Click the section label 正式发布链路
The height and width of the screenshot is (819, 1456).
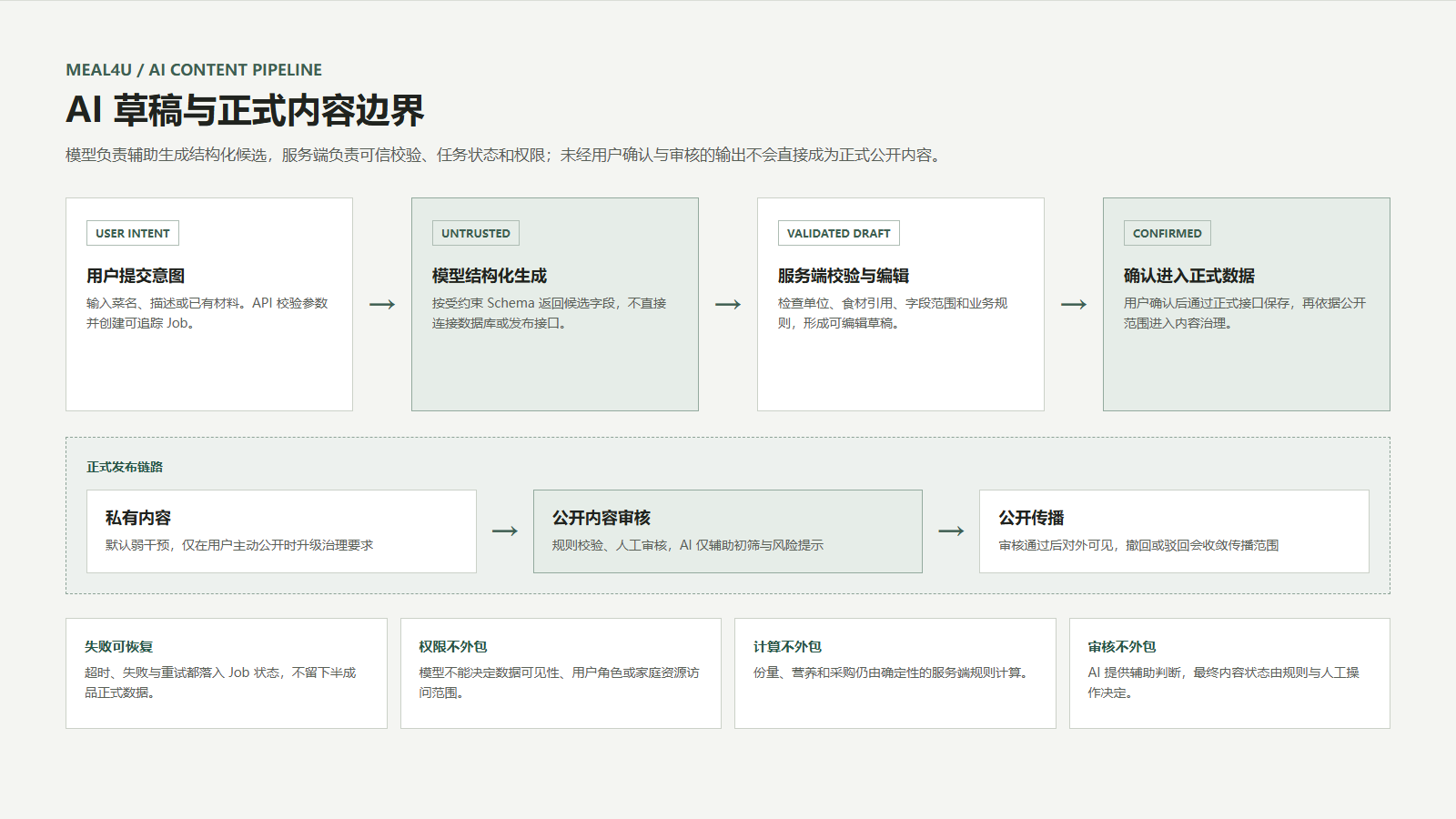tap(125, 467)
